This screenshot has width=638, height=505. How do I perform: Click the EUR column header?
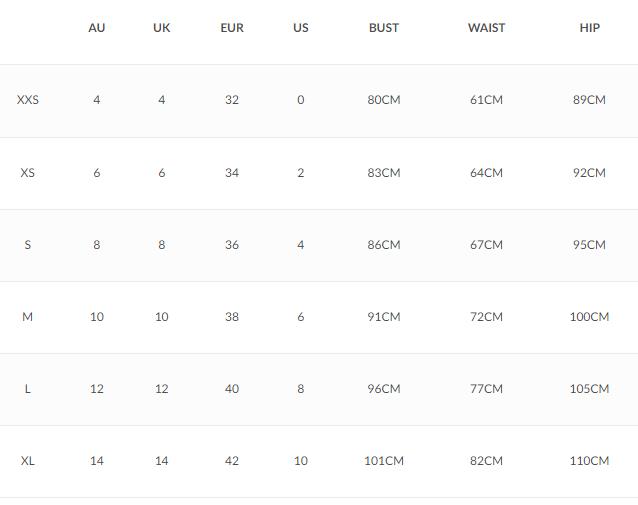pyautogui.click(x=232, y=28)
